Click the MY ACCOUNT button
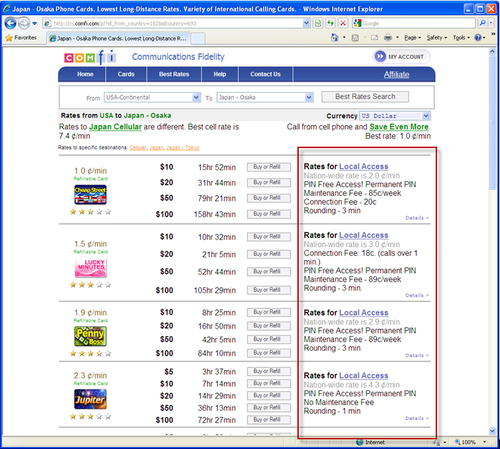Image resolution: width=500 pixels, height=449 pixels. click(401, 57)
